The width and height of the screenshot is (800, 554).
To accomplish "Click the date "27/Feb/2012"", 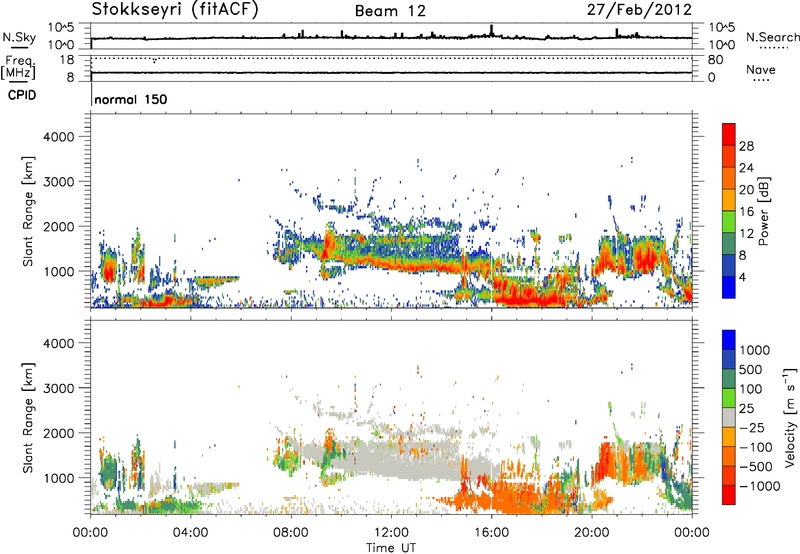I will click(640, 9).
